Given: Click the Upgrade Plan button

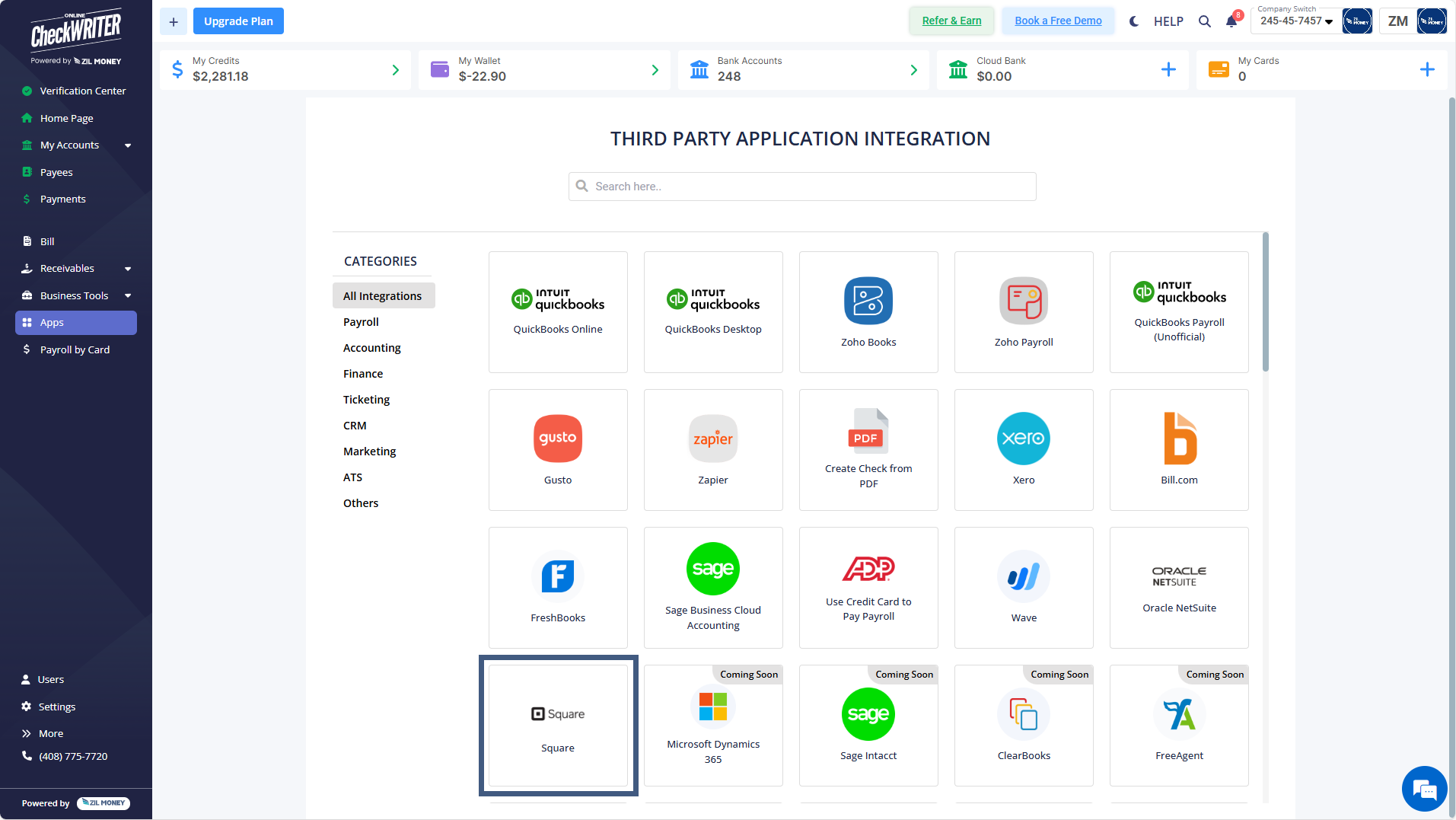Looking at the screenshot, I should [238, 21].
